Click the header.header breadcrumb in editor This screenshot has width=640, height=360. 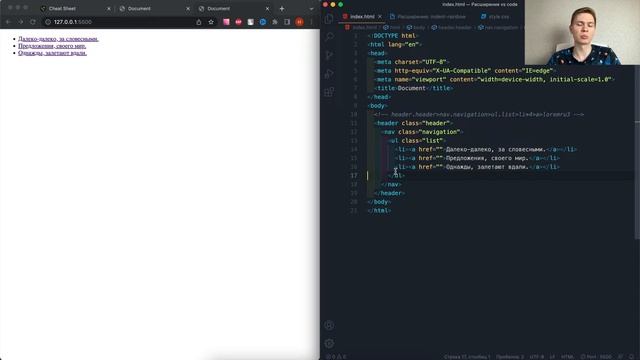click(x=451, y=27)
